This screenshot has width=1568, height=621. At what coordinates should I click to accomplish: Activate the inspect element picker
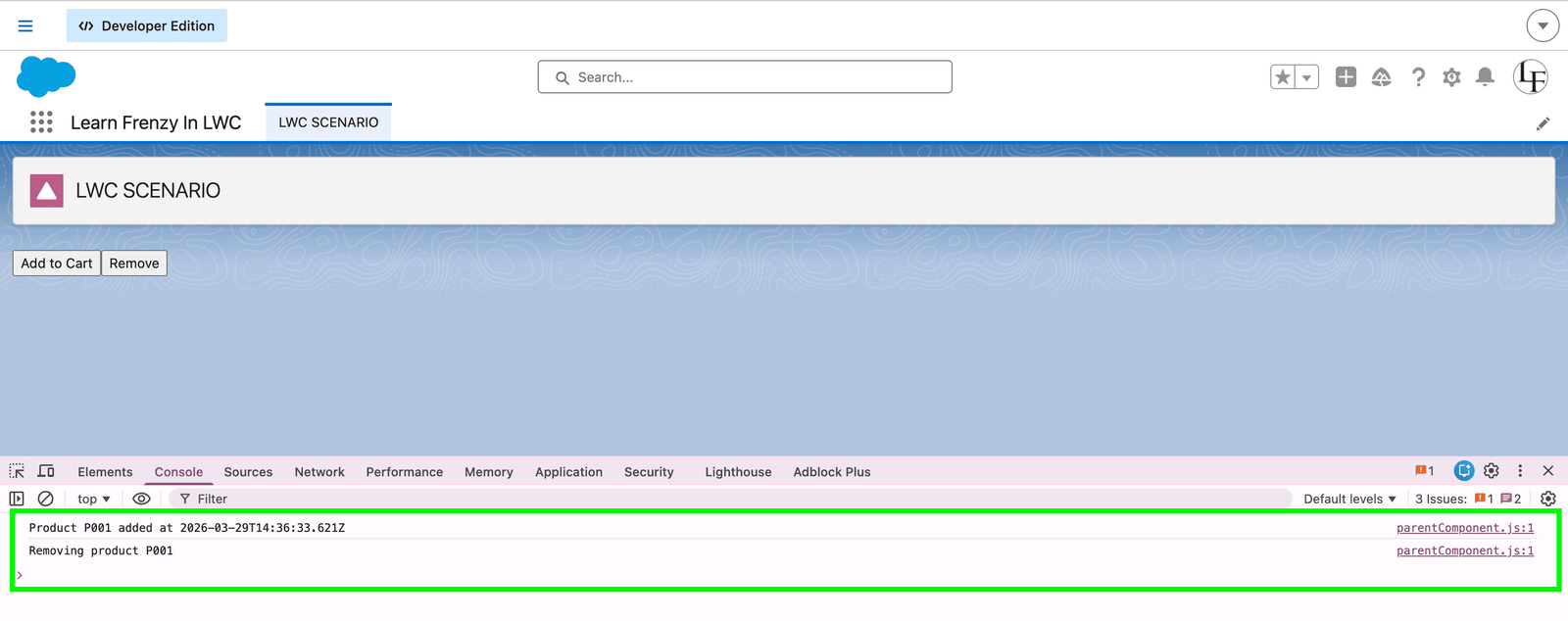point(17,471)
